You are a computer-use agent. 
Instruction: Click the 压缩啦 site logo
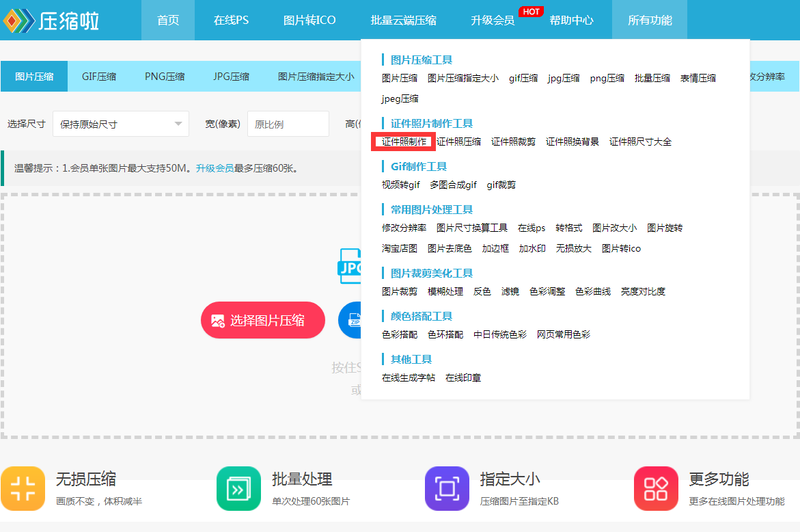click(51, 20)
